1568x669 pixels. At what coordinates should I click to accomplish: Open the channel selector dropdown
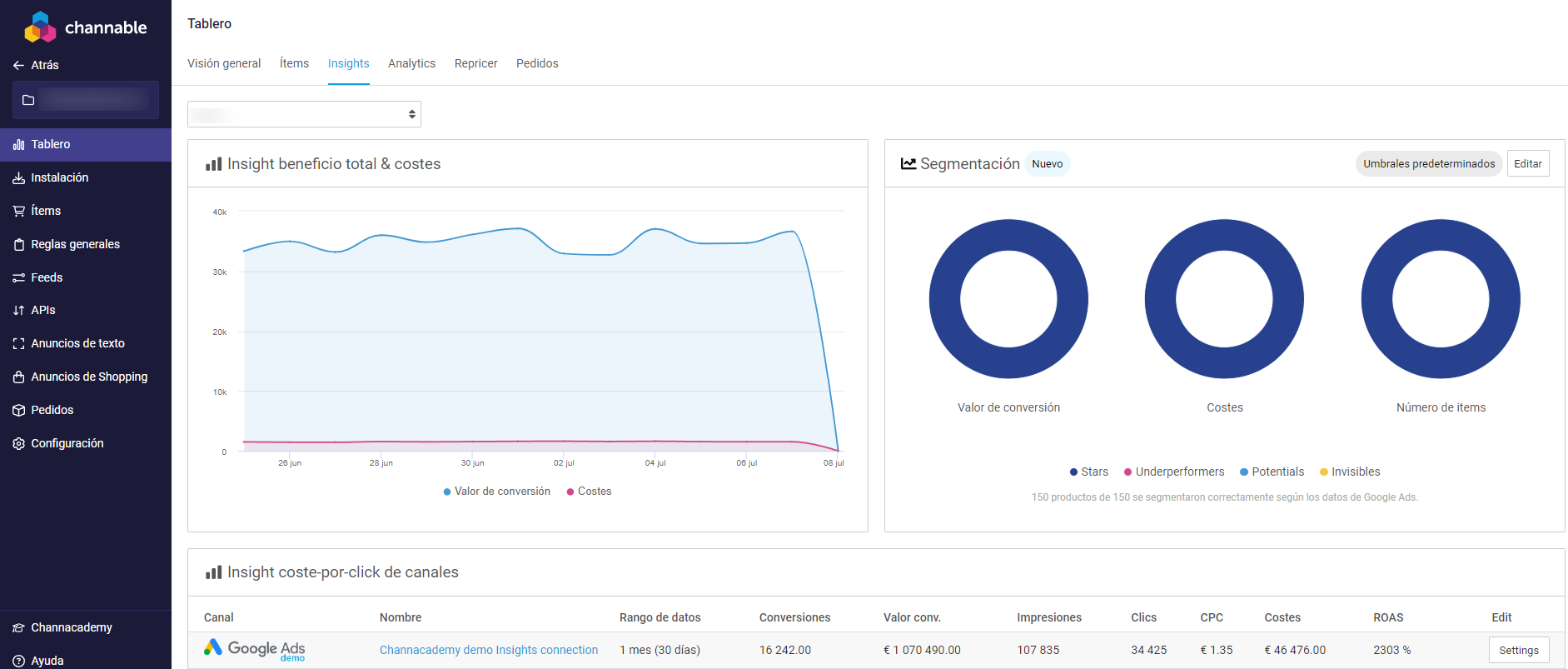[x=304, y=114]
